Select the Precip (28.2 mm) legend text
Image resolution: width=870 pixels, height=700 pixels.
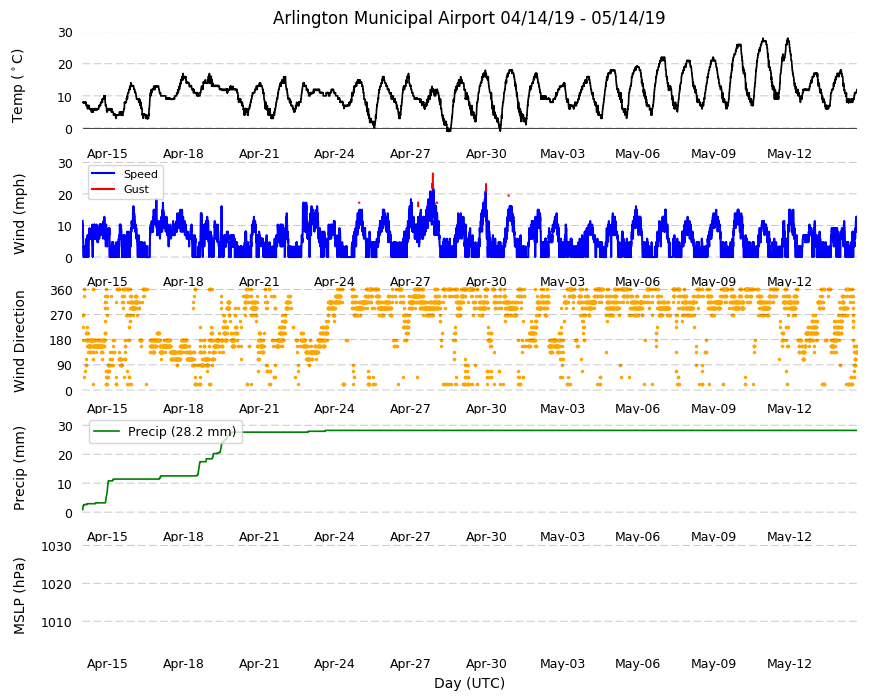click(x=182, y=432)
